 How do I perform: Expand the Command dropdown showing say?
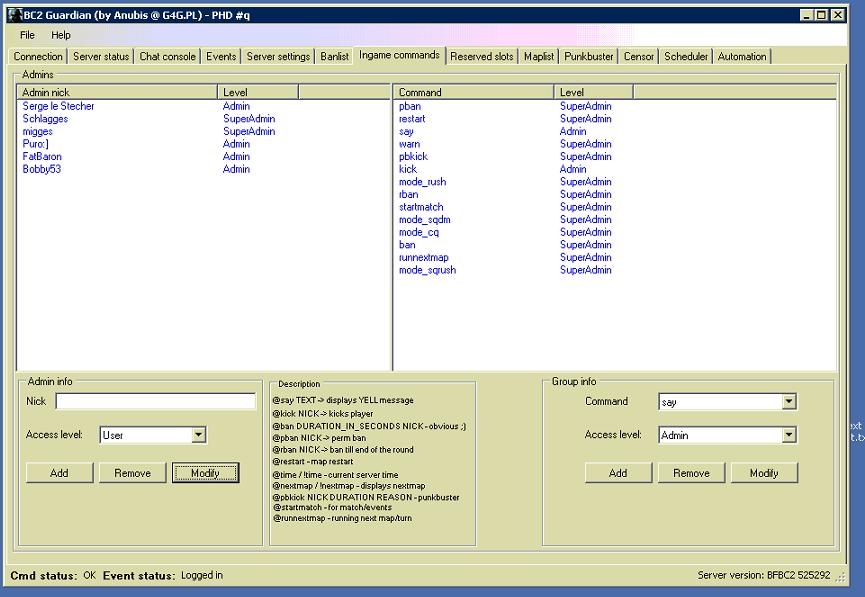(789, 402)
